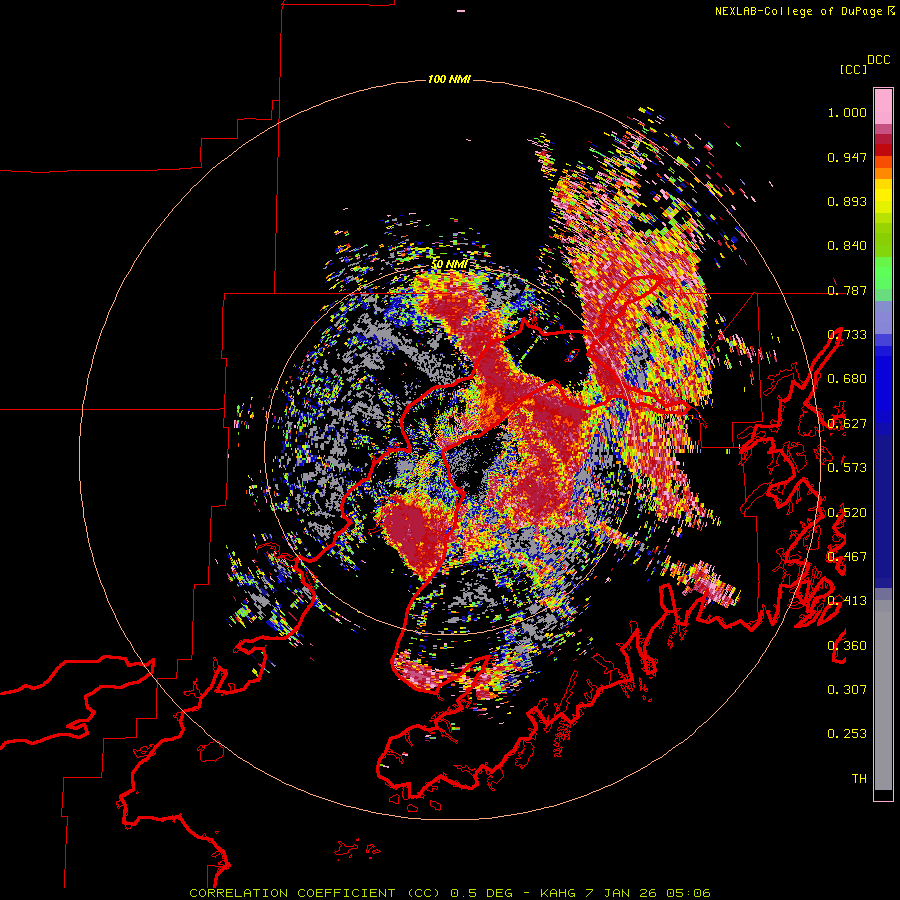Viewport: 900px width, 900px height.
Task: Click the KAHG radar site identifier
Action: [x=557, y=893]
